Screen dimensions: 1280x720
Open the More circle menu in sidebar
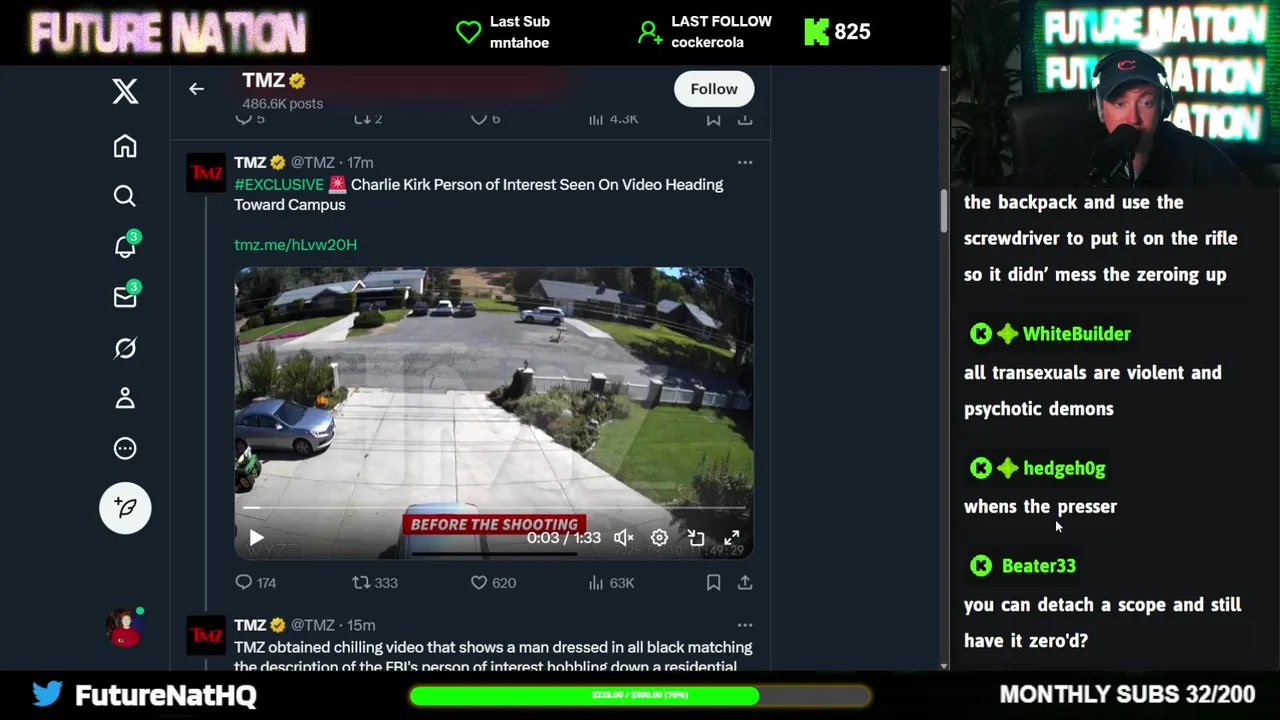click(x=125, y=449)
